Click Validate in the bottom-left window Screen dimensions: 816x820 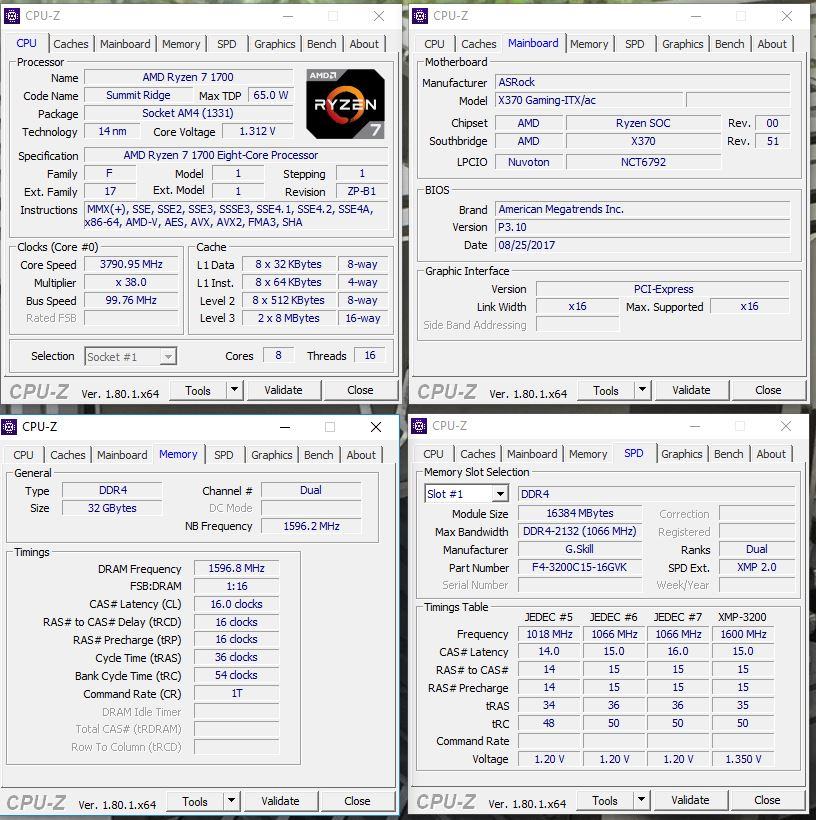coord(280,801)
